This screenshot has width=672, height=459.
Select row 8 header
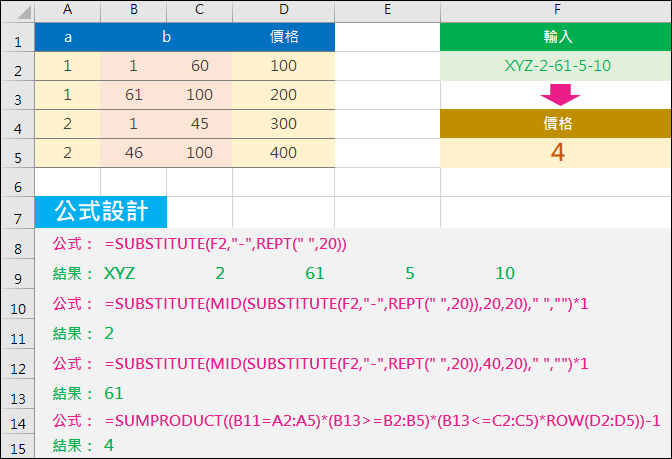pyautogui.click(x=18, y=243)
